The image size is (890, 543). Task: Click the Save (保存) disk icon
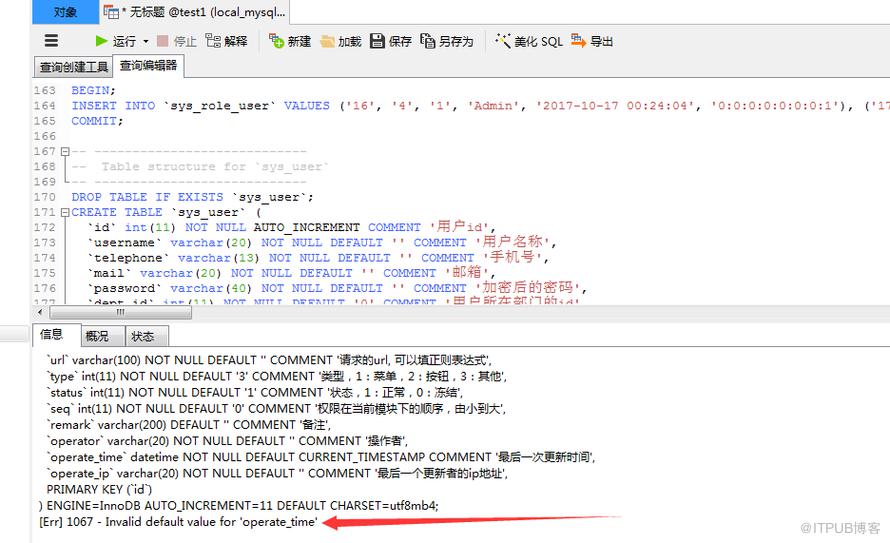point(377,41)
